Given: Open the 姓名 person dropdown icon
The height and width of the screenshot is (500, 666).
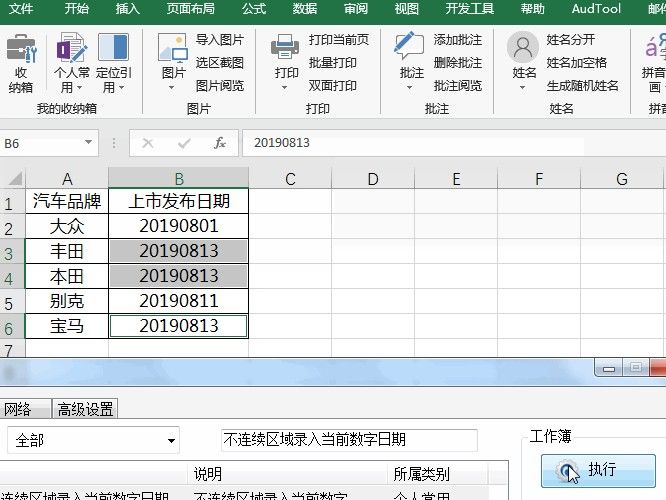Looking at the screenshot, I should pyautogui.click(x=523, y=64).
